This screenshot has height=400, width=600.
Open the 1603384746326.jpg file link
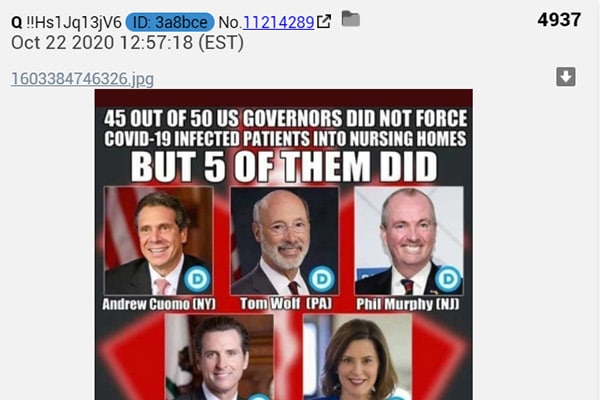[83, 79]
